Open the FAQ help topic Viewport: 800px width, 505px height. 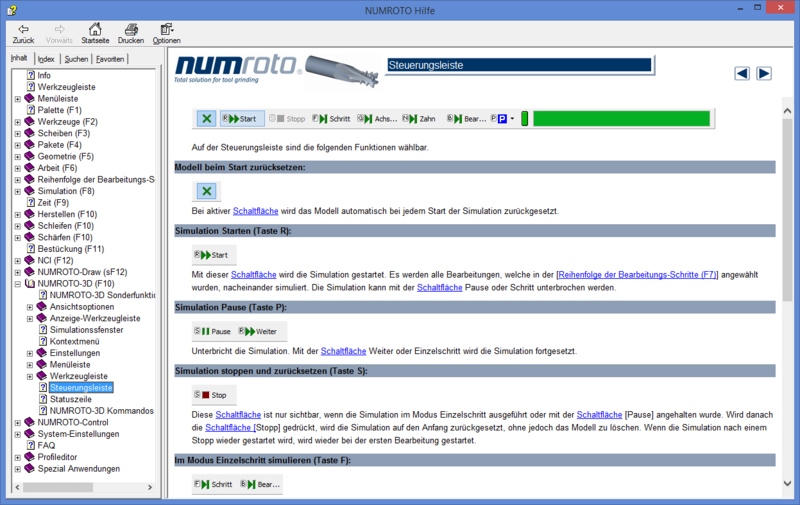[x=31, y=445]
